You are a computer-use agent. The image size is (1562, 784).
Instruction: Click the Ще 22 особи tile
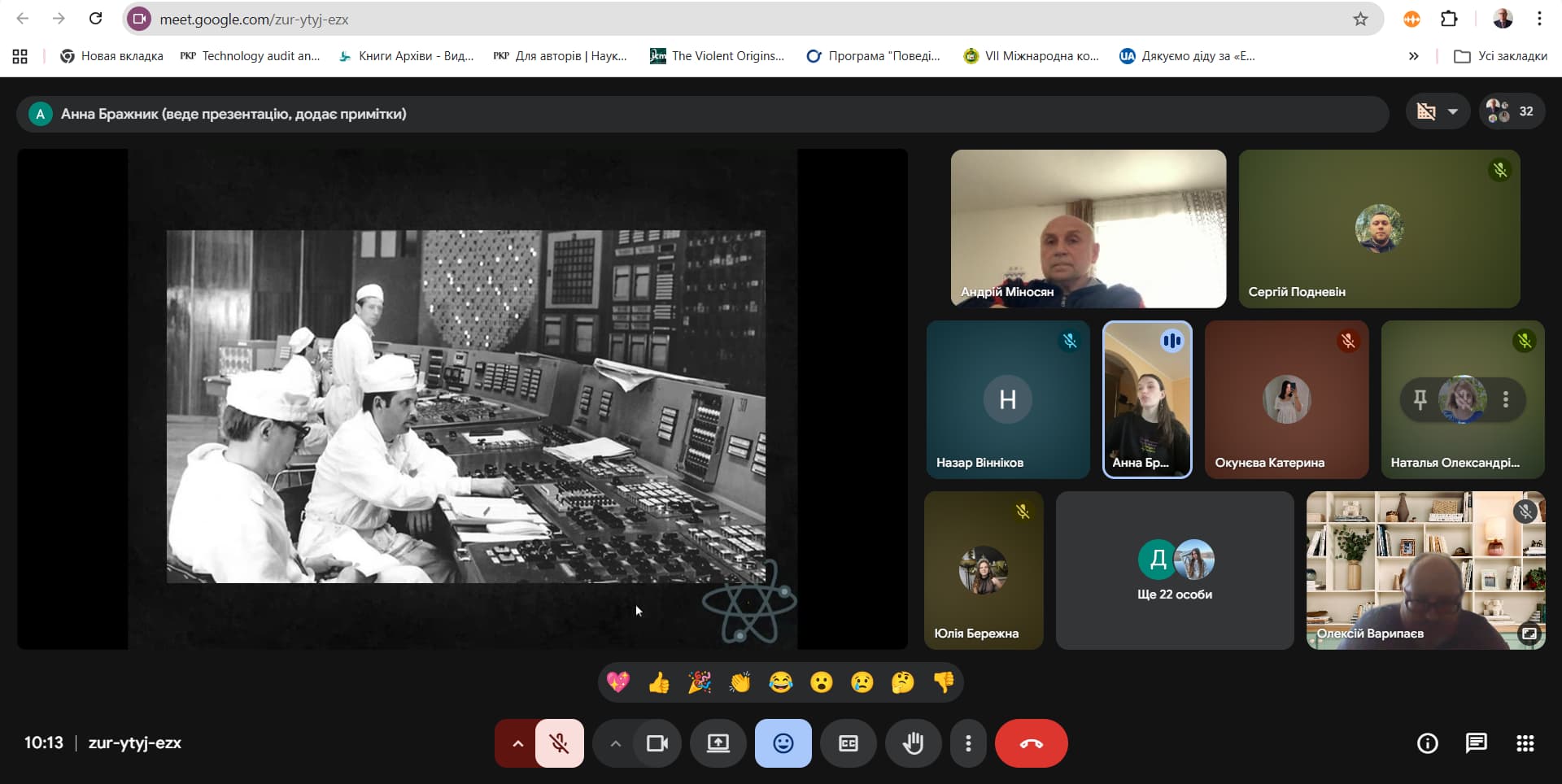(1174, 570)
